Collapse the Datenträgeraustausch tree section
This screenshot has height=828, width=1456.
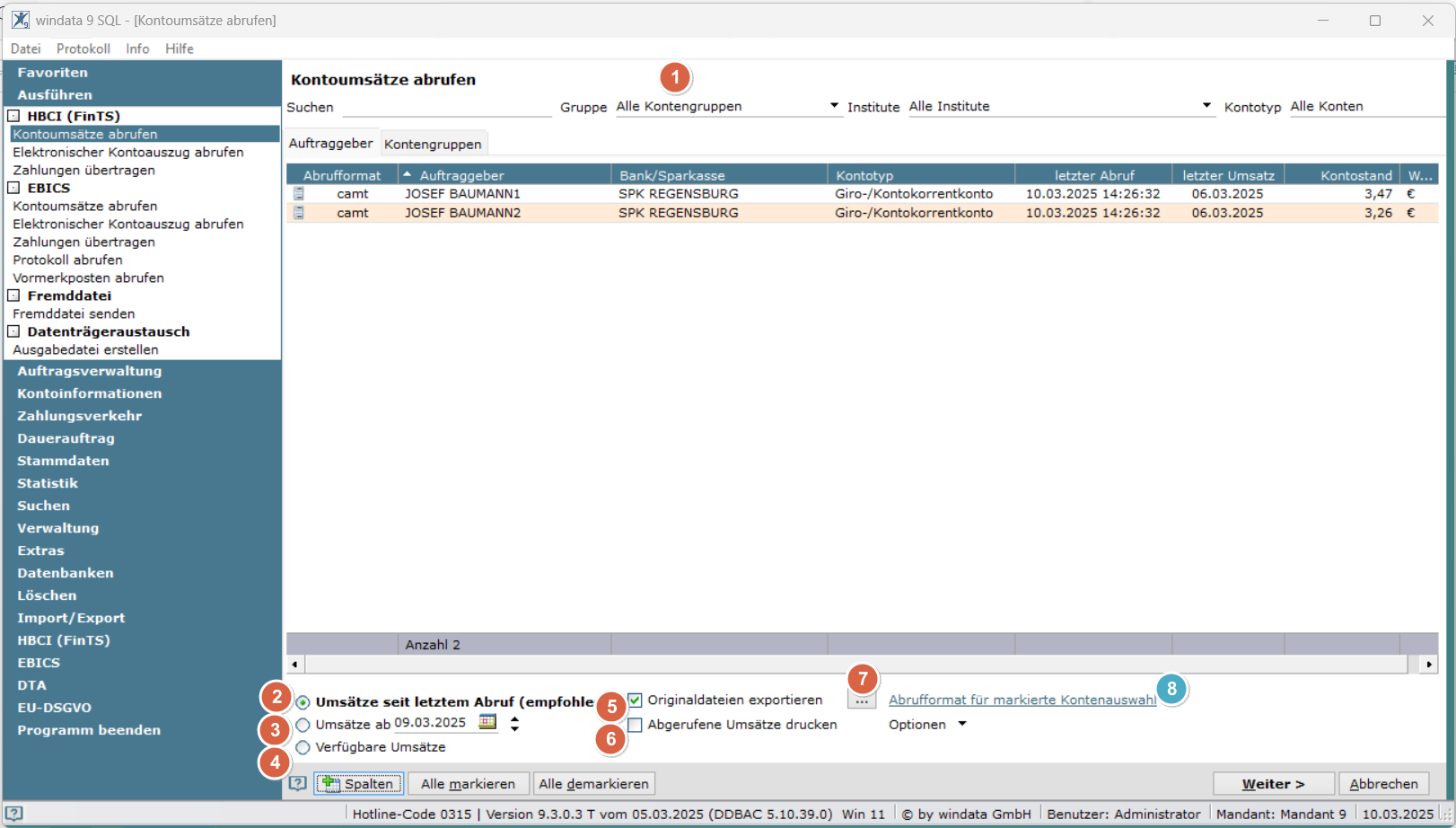[x=13, y=331]
